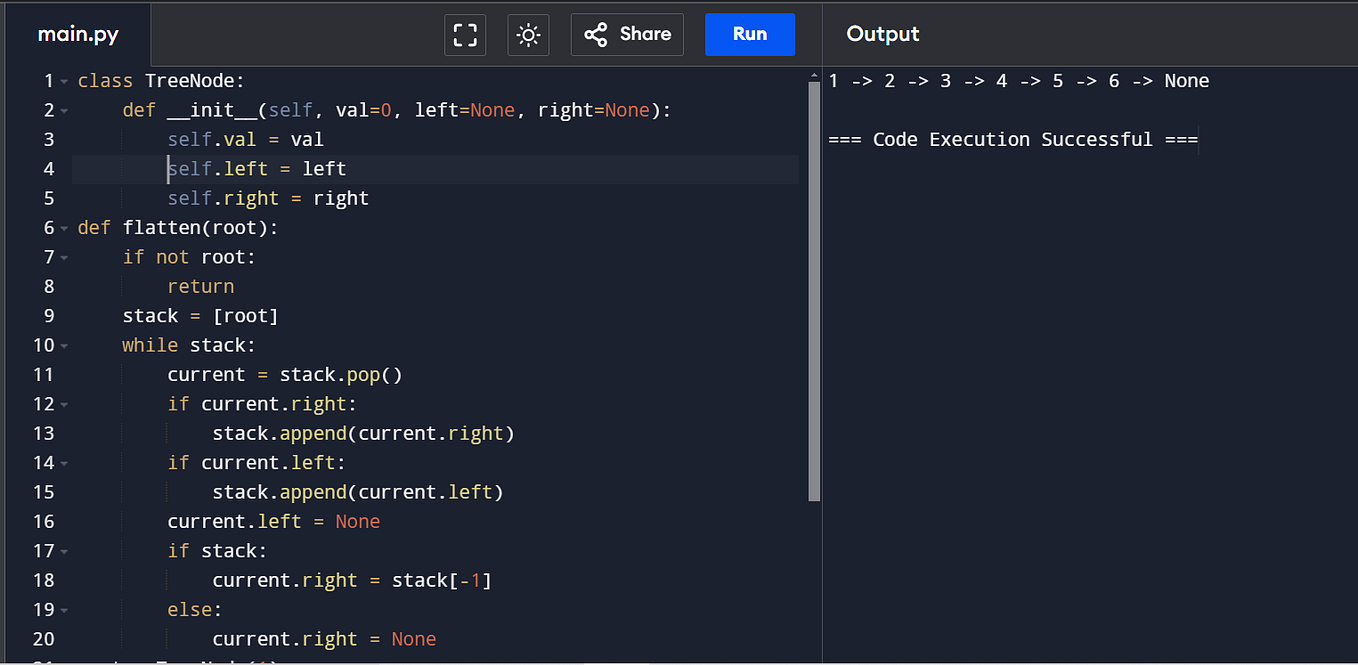Collapse the __init__ method fold arrow on line 2
This screenshot has height=665, width=1358.
pos(64,111)
